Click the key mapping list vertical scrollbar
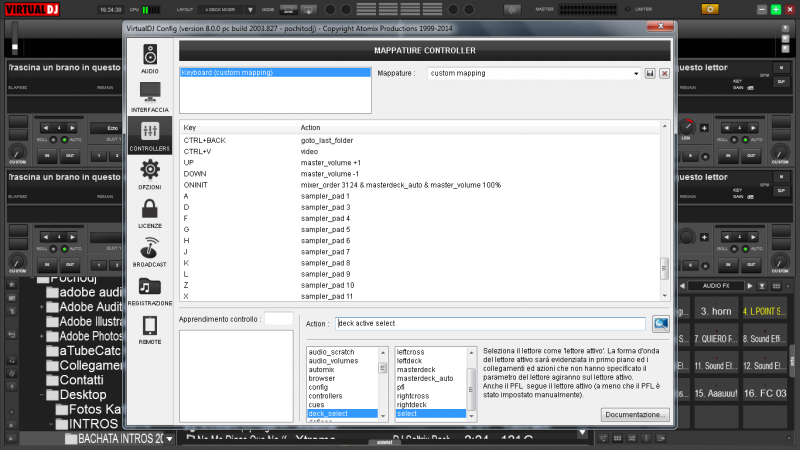Viewport: 800px width, 450px height. point(663,268)
